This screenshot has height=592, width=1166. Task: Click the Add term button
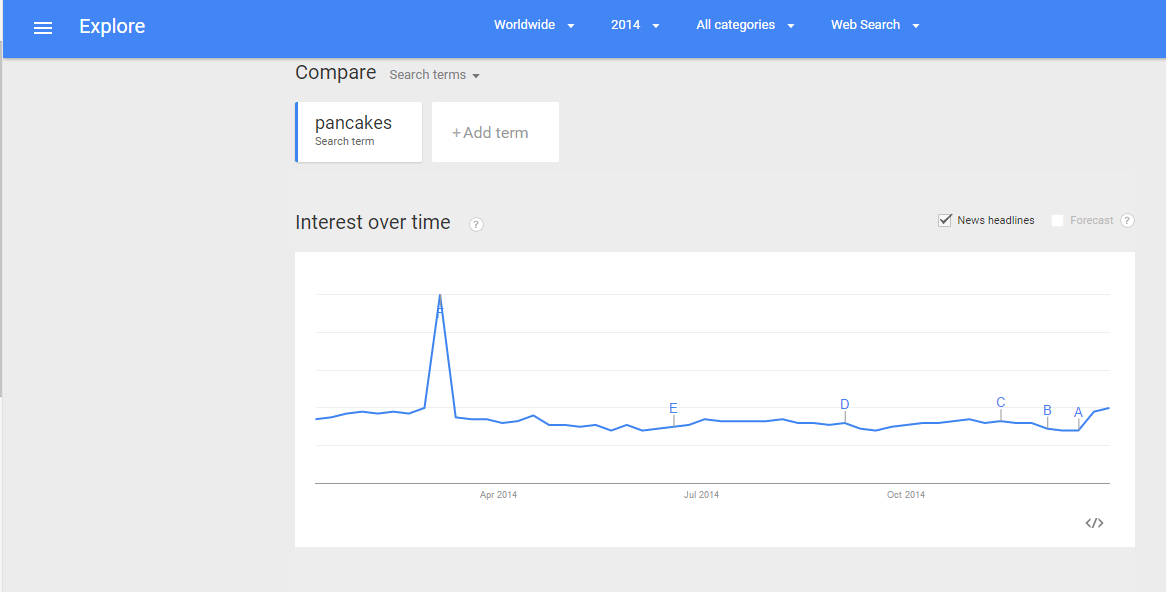pos(495,132)
